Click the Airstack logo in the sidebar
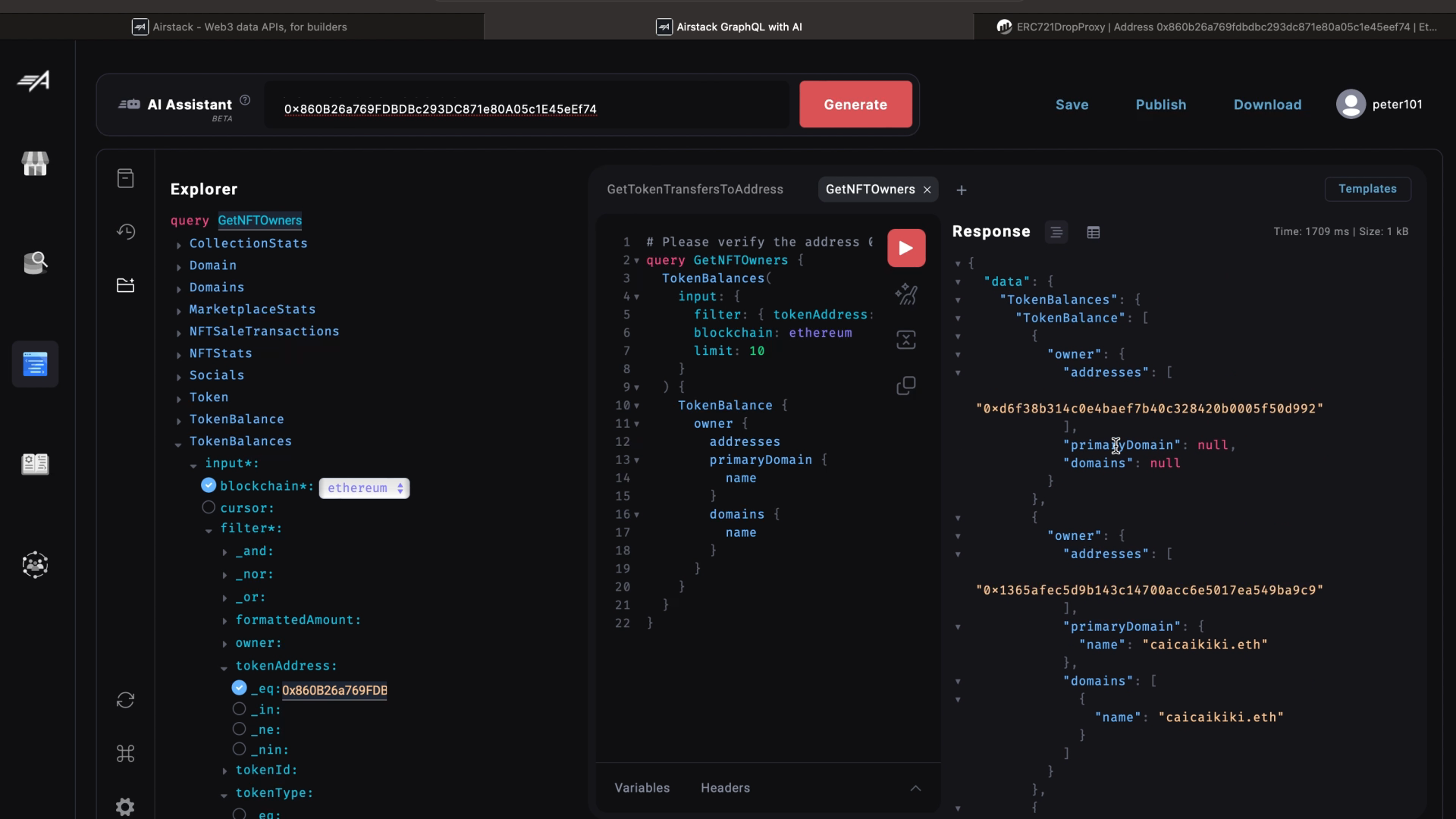 pos(34,80)
